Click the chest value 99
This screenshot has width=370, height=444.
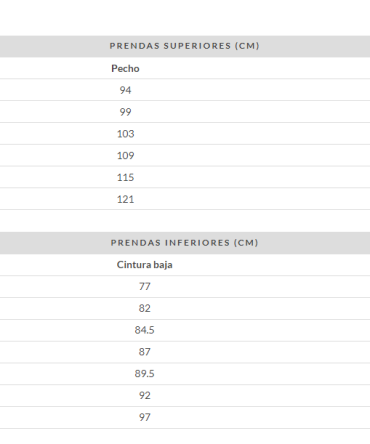[x=125, y=112]
